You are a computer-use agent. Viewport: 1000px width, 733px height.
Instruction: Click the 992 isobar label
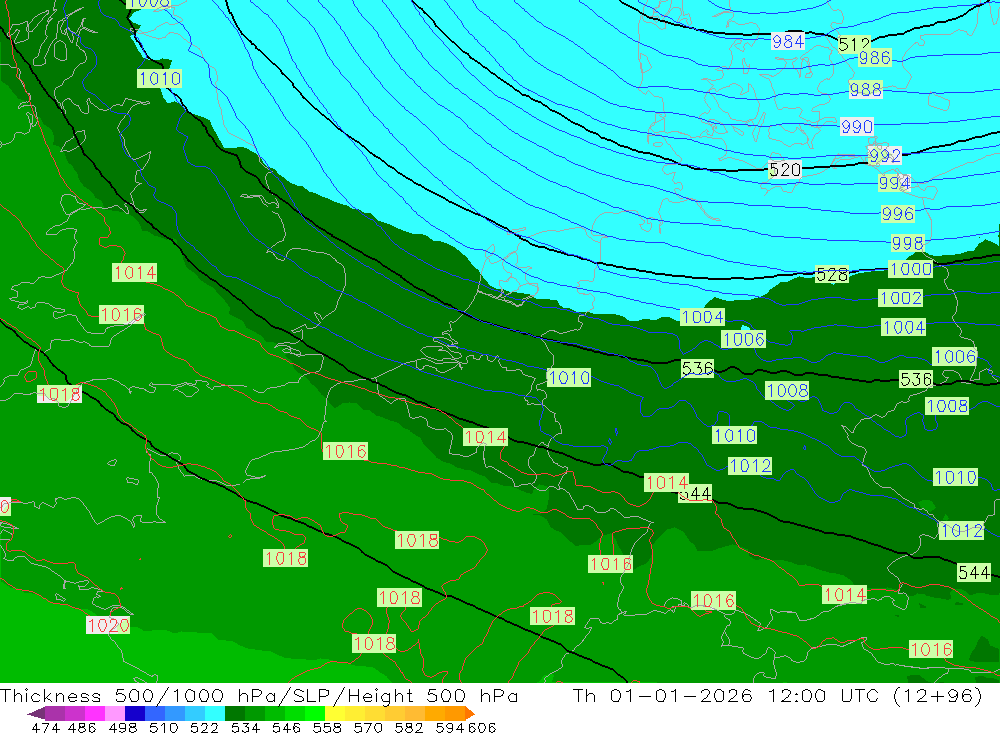click(x=885, y=155)
